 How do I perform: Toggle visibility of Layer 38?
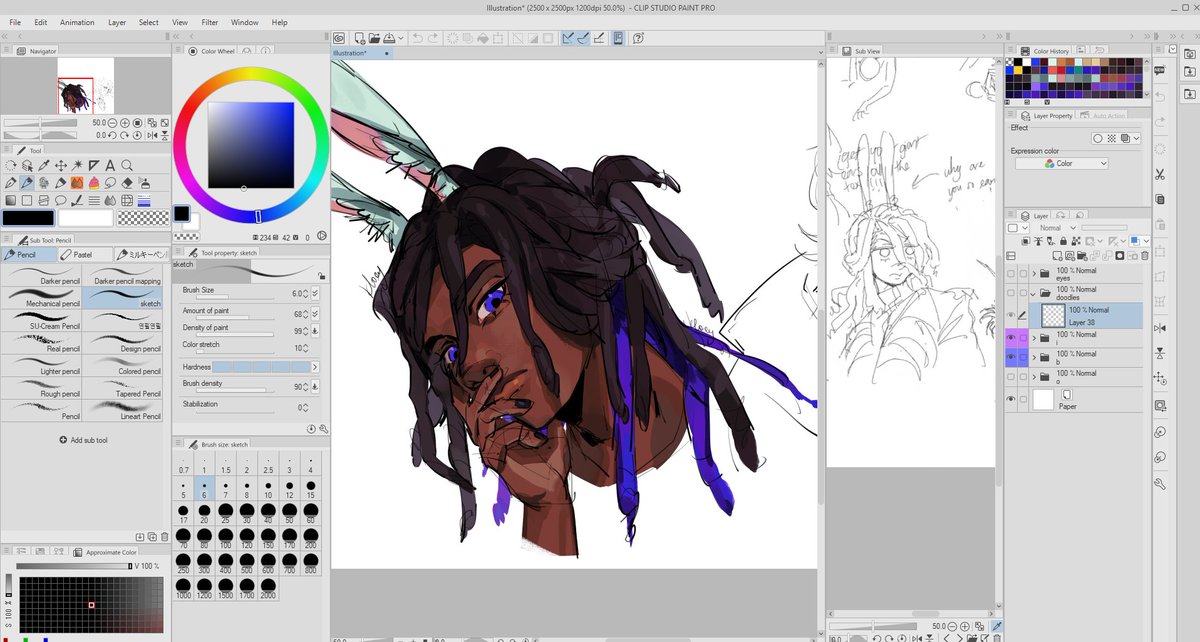(1010, 316)
